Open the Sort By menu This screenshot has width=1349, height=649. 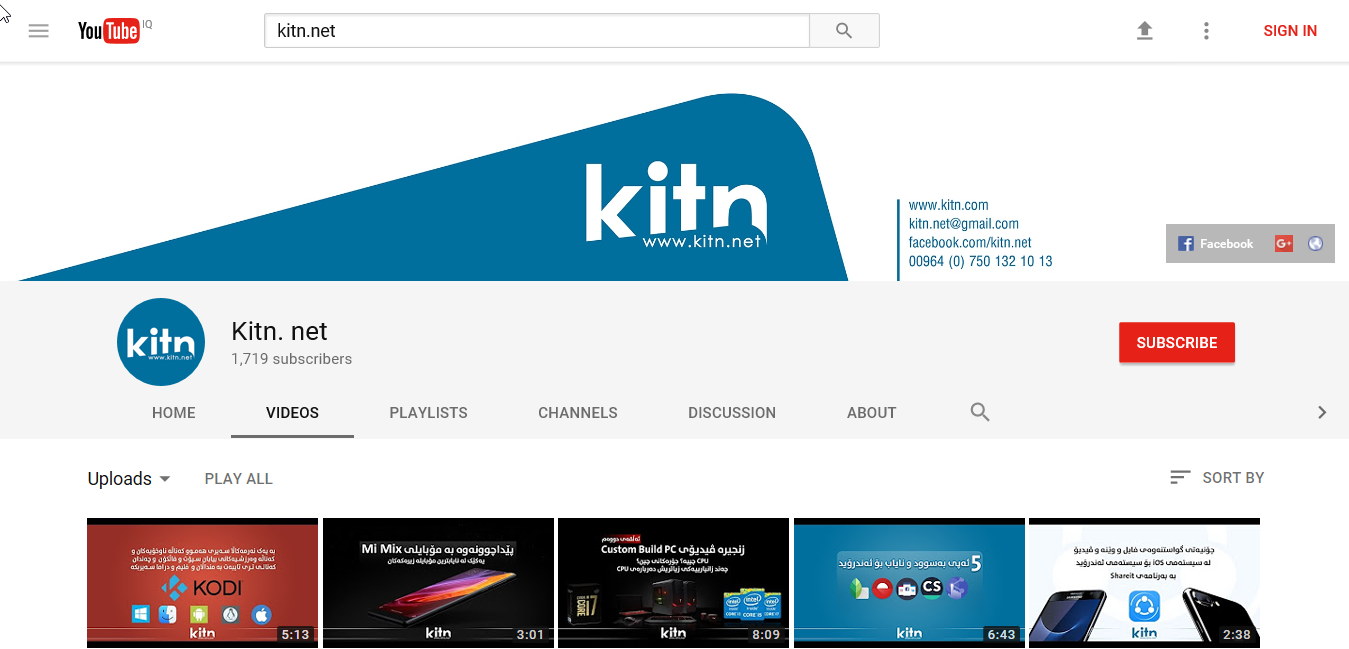(x=1217, y=478)
